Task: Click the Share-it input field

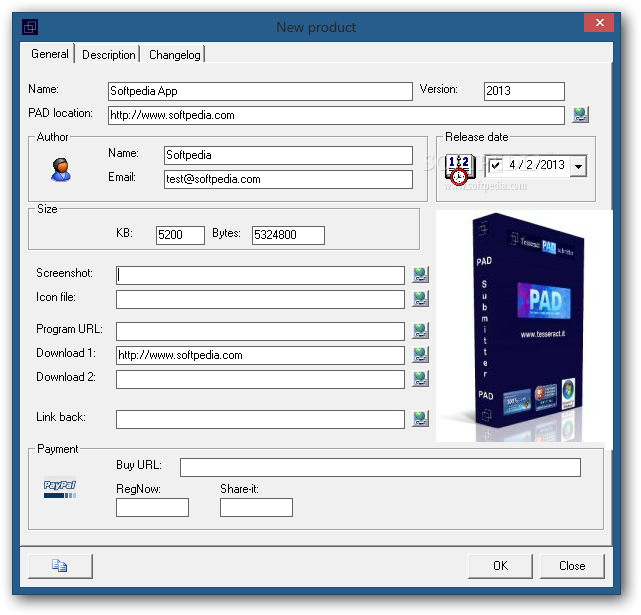Action: (x=256, y=507)
